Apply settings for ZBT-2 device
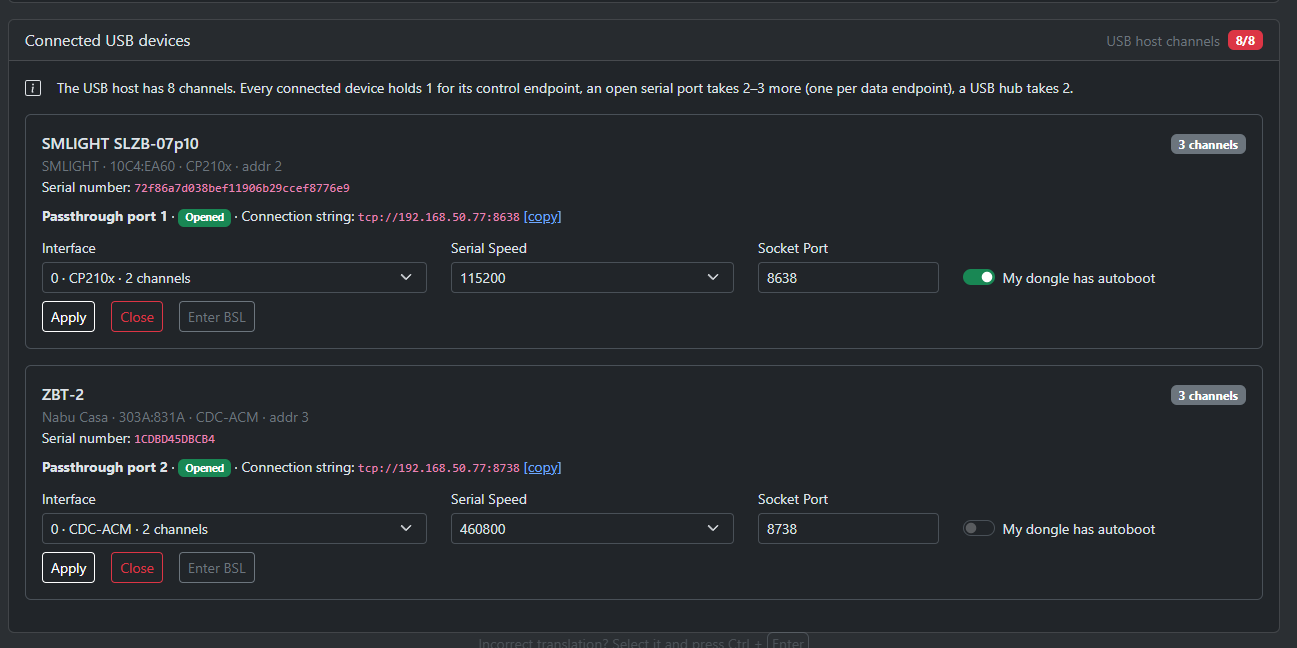 (x=68, y=568)
